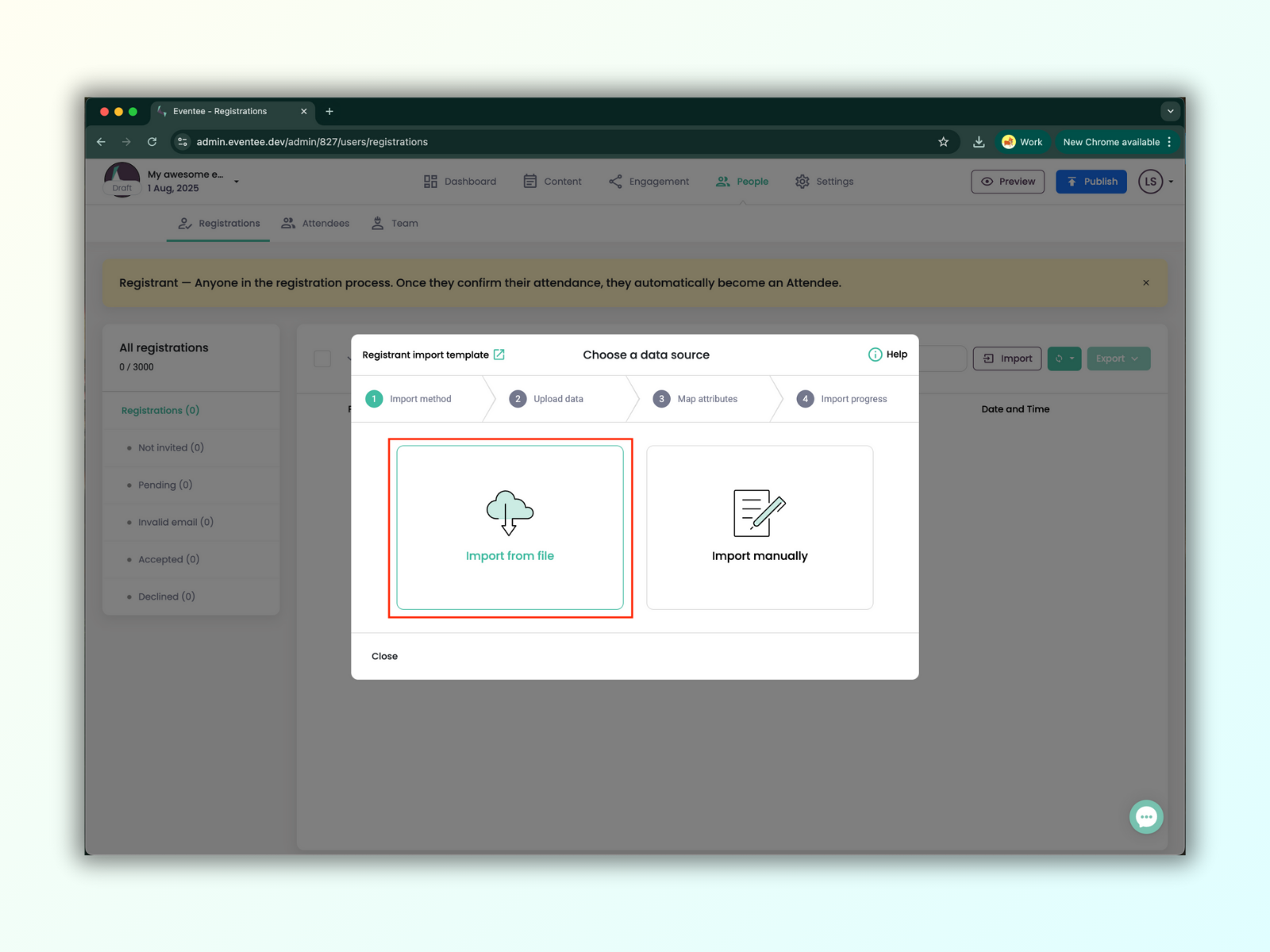The height and width of the screenshot is (952, 1270).
Task: Go to the Map attributes step
Action: point(695,399)
